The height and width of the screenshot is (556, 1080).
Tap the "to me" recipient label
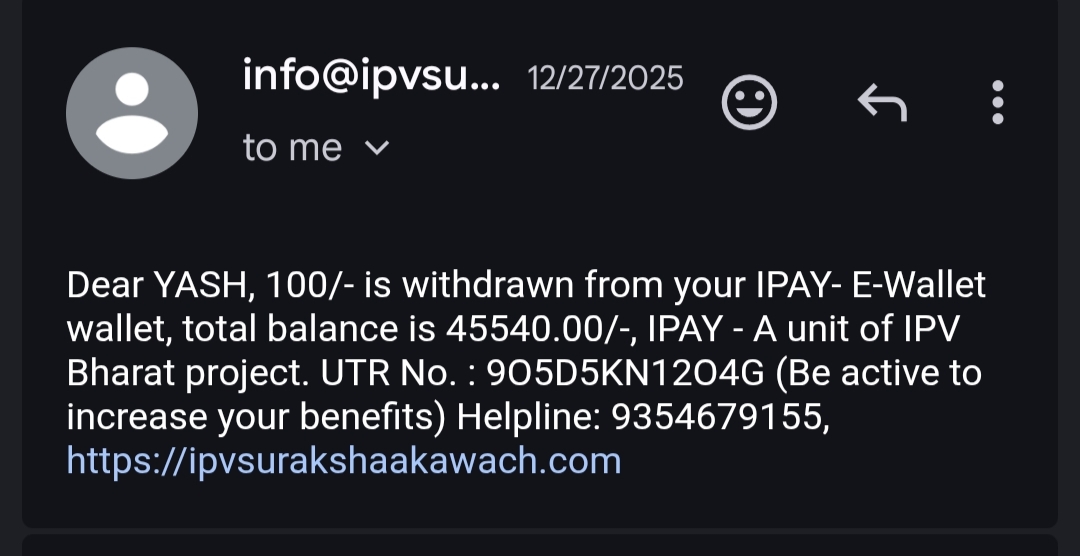pyautogui.click(x=293, y=147)
